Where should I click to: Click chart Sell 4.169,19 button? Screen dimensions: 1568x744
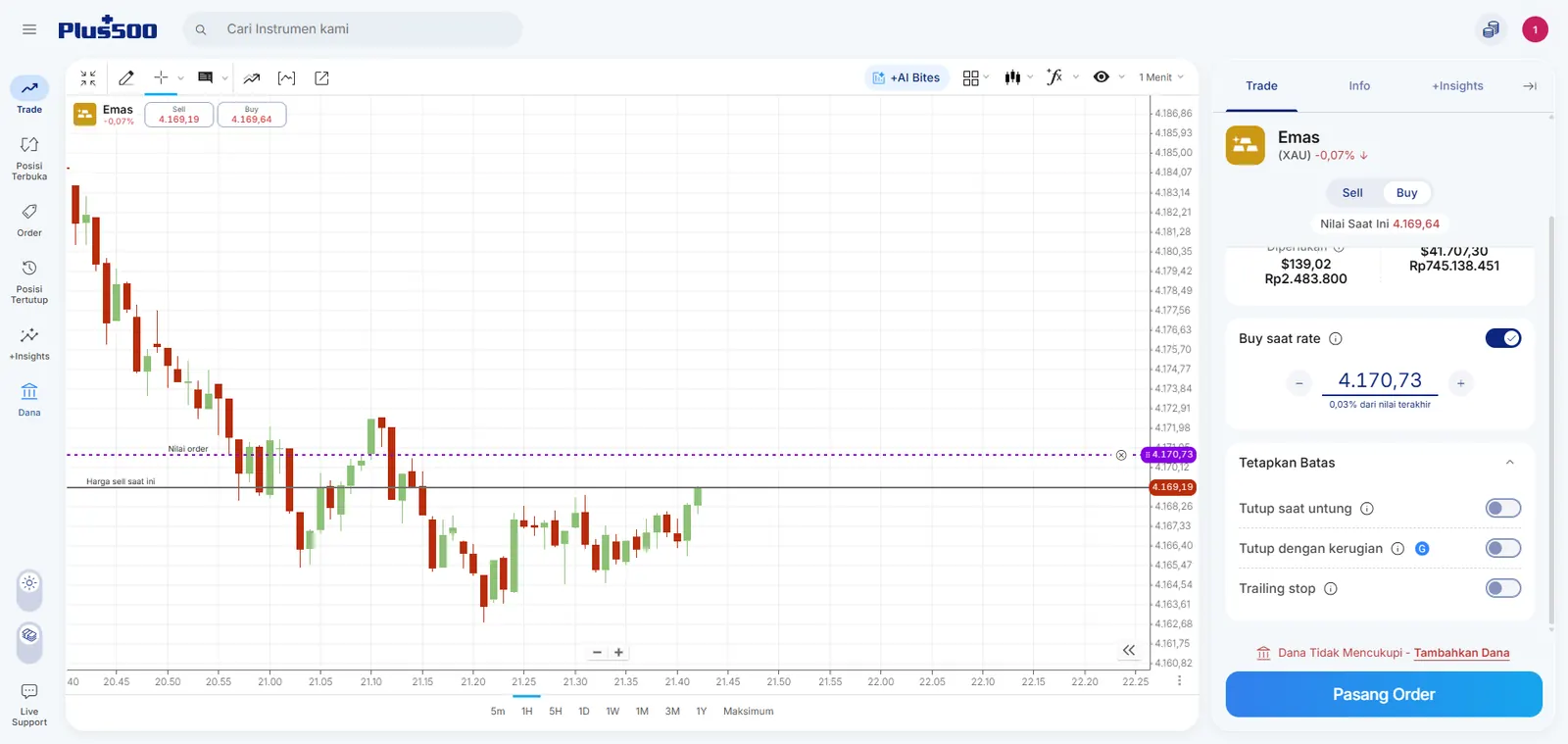[179, 115]
